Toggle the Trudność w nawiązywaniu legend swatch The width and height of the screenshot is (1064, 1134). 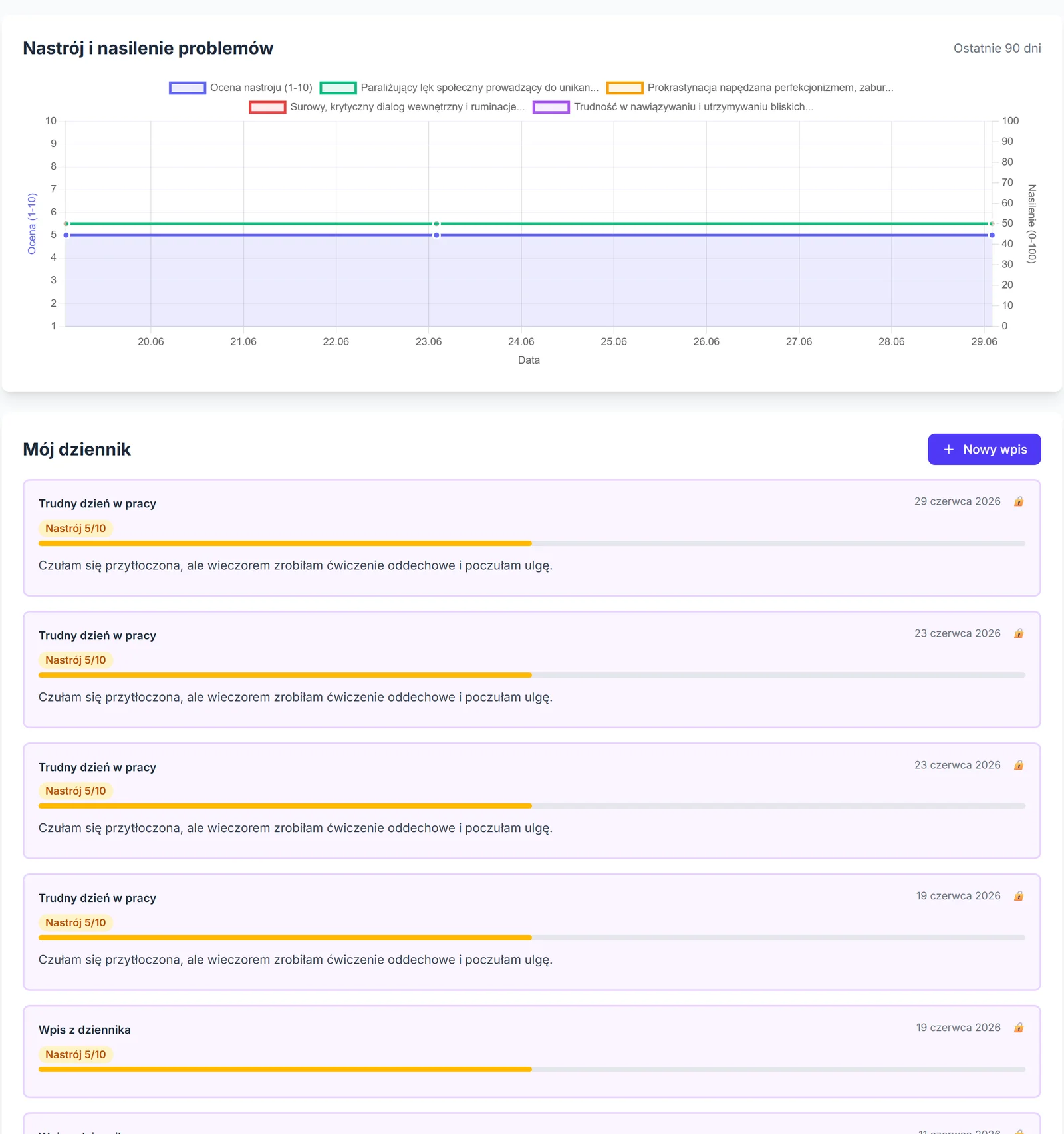click(x=551, y=107)
